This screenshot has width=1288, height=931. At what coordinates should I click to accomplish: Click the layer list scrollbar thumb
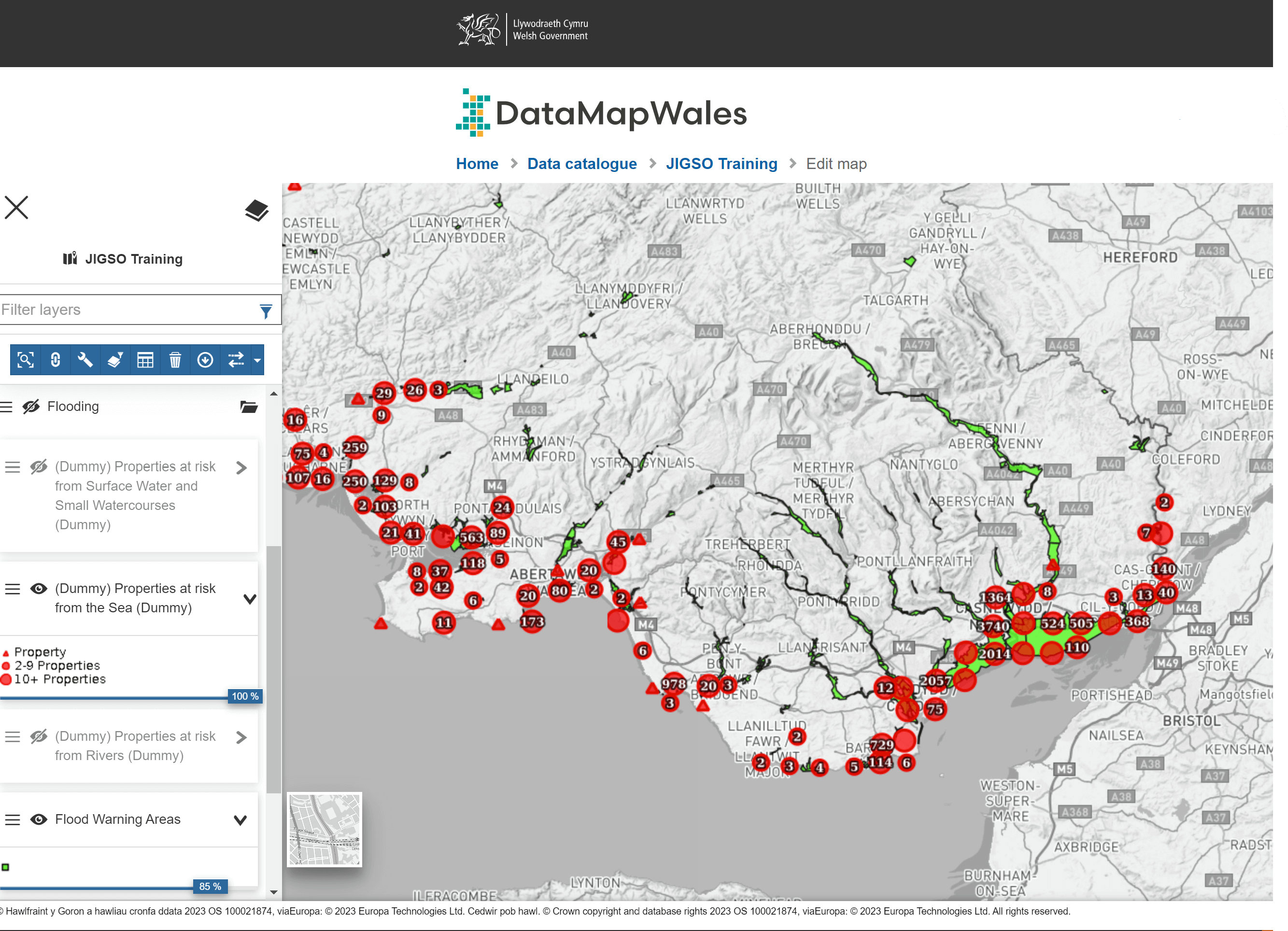(x=274, y=669)
